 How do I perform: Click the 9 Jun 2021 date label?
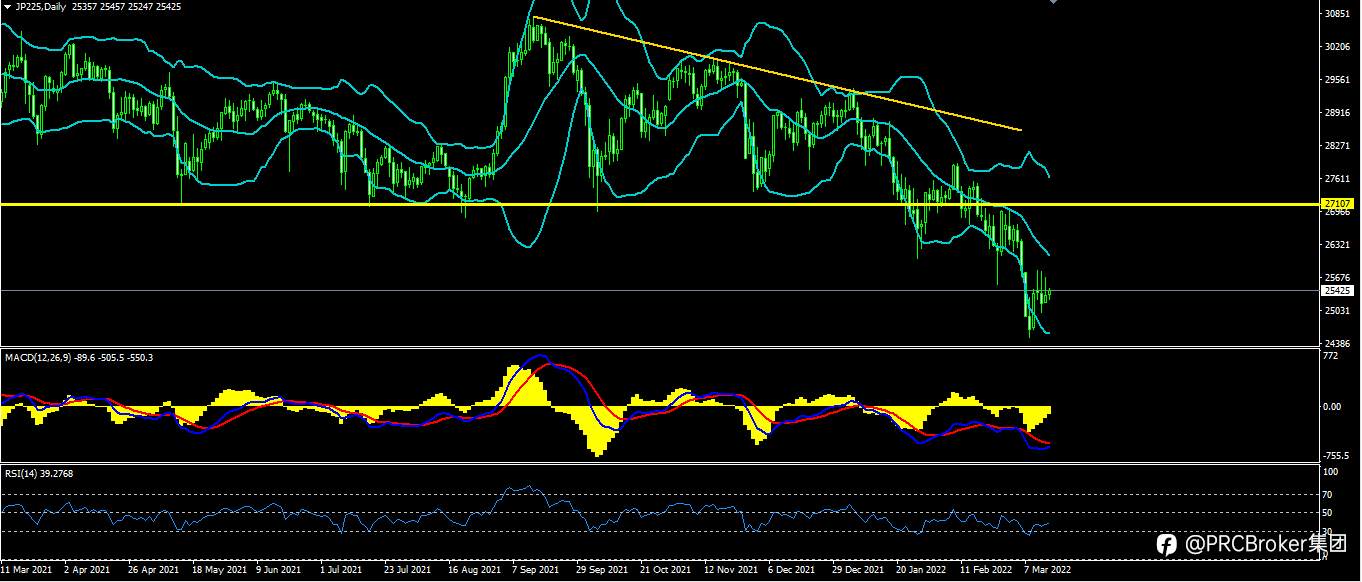(x=278, y=570)
